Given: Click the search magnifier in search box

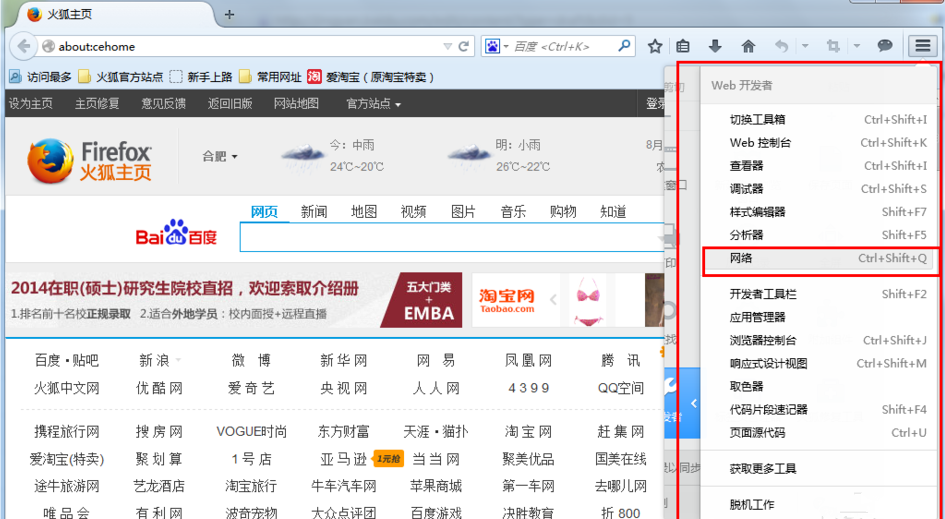Looking at the screenshot, I should pyautogui.click(x=624, y=46).
